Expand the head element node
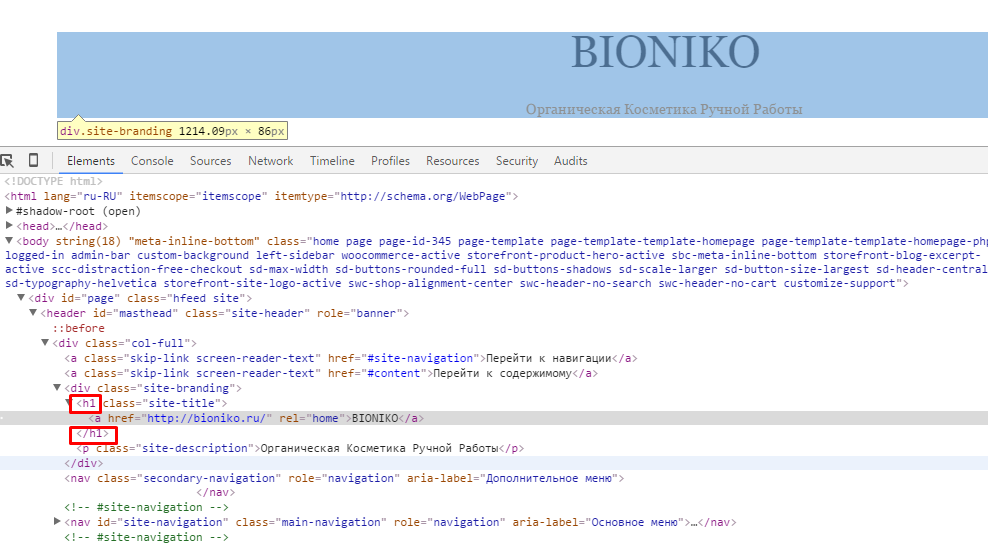This screenshot has height=544, width=988. [x=9, y=226]
